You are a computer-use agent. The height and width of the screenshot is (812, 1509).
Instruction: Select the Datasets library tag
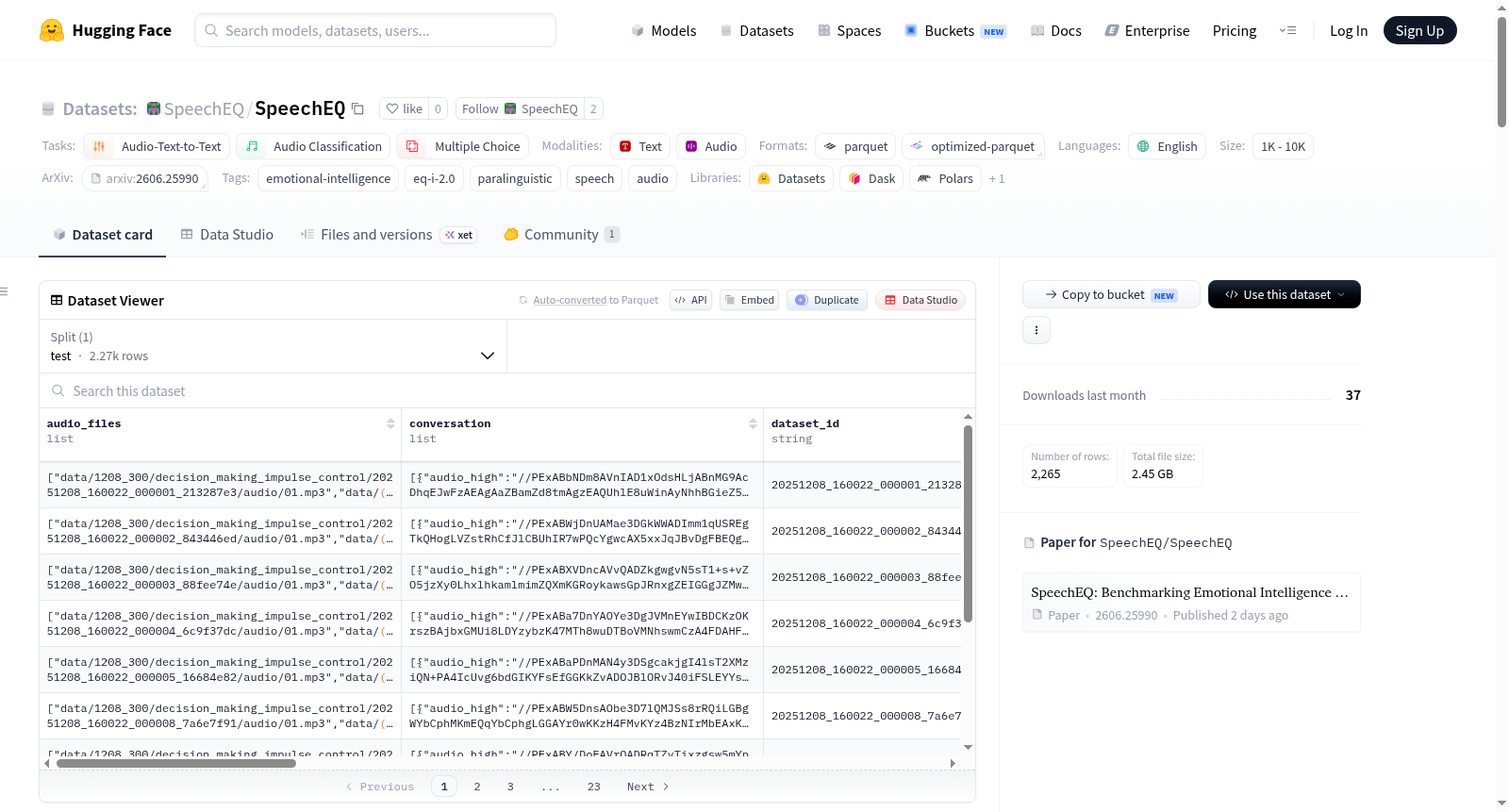(791, 178)
